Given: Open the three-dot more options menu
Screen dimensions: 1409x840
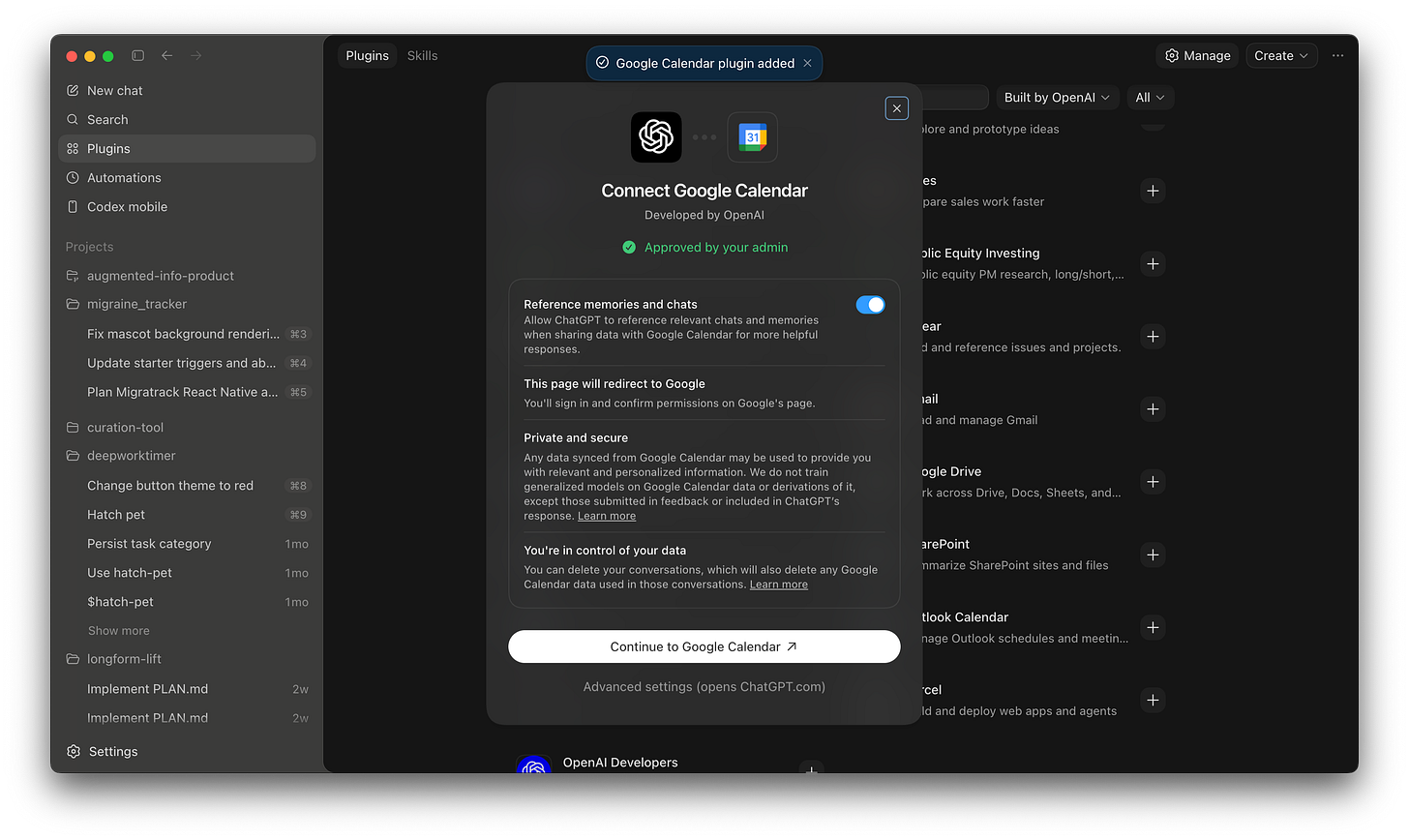Looking at the screenshot, I should [x=1337, y=55].
